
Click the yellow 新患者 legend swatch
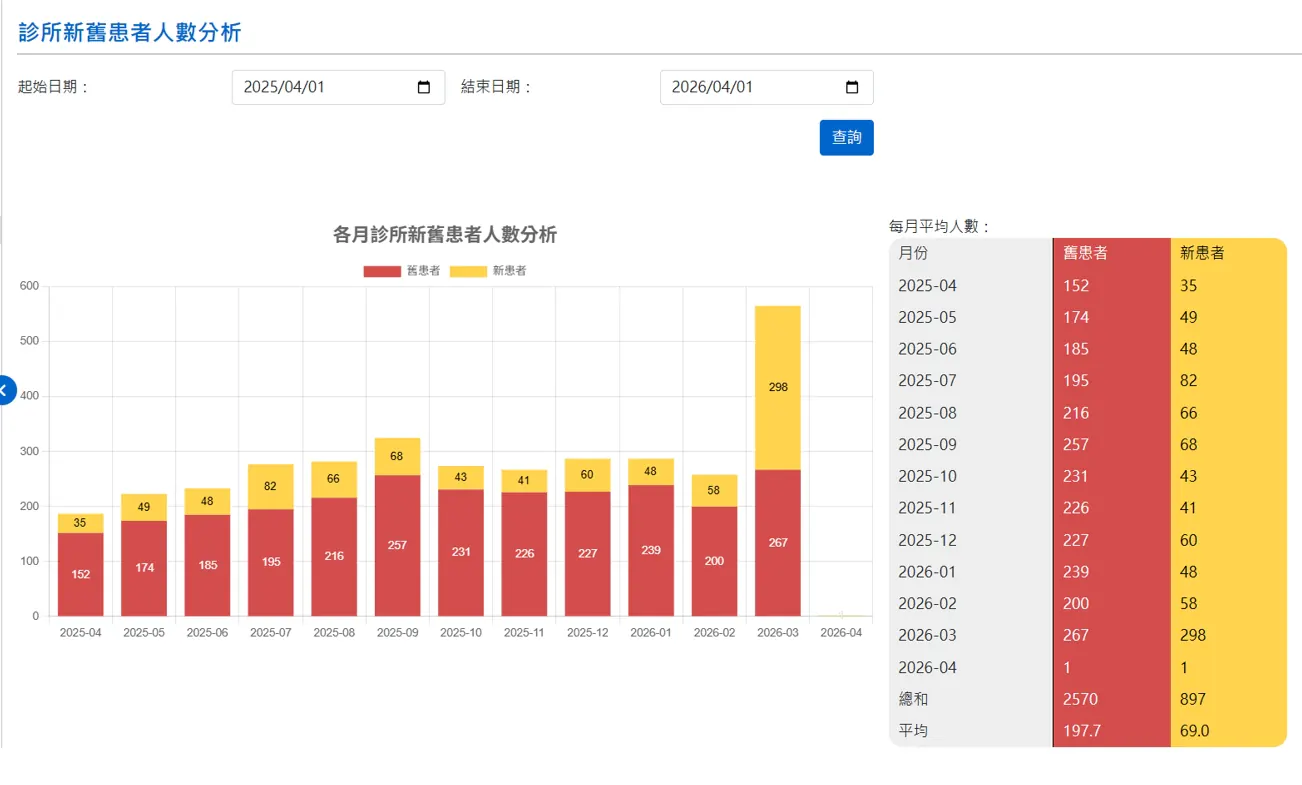469,271
